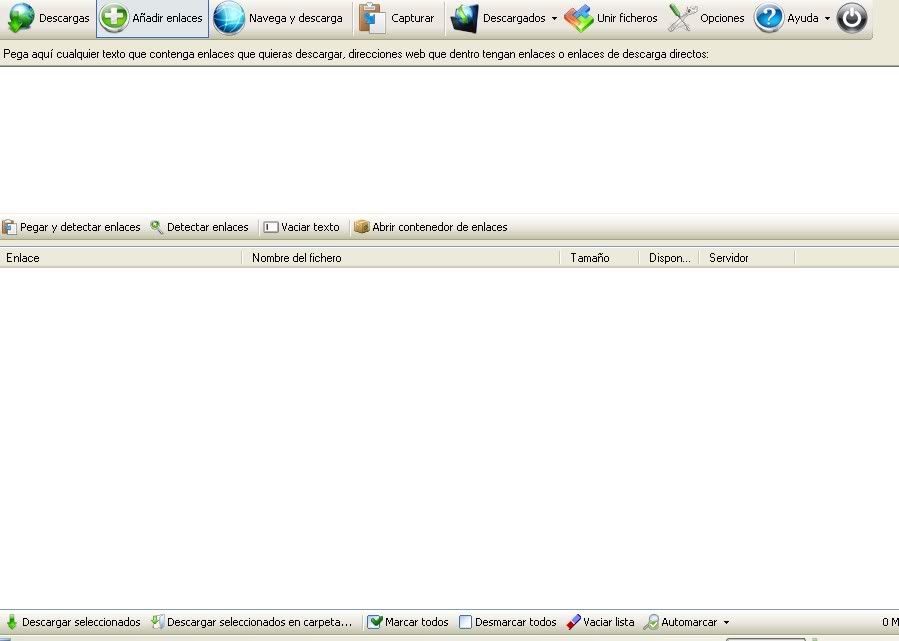Select the Añadir enlaces plus icon
This screenshot has width=899, height=641.
tap(114, 18)
